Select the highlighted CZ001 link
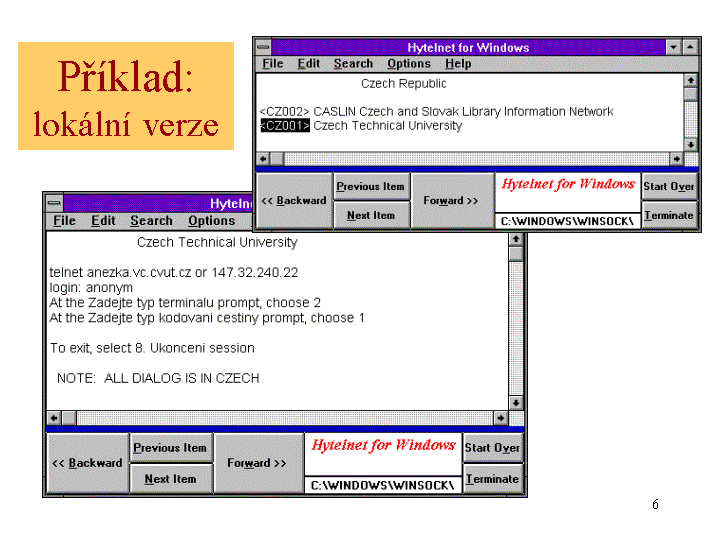Screen dimensions: 720x540 (x=285, y=125)
